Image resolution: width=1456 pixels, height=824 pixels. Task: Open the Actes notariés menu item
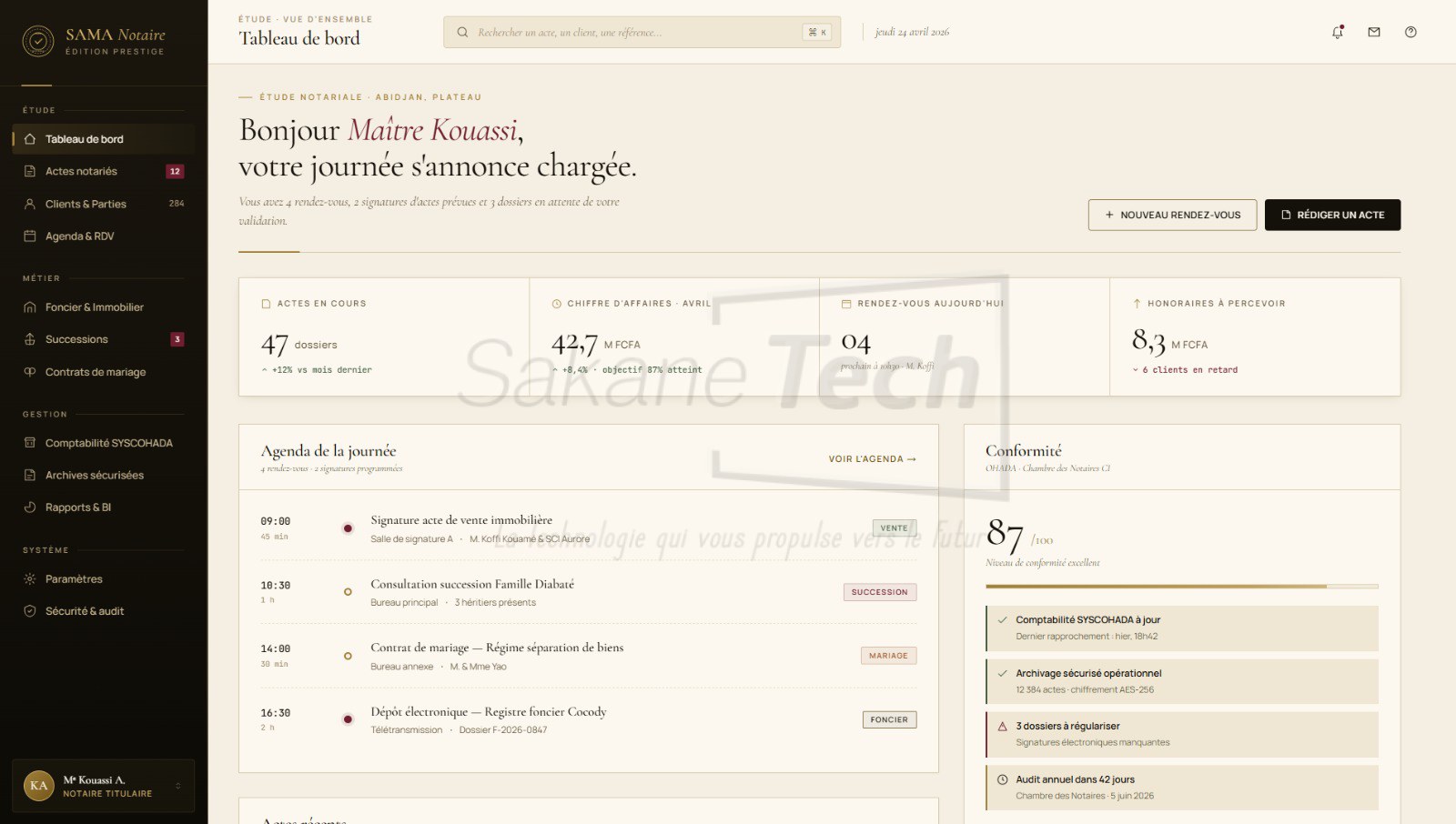coord(104,171)
